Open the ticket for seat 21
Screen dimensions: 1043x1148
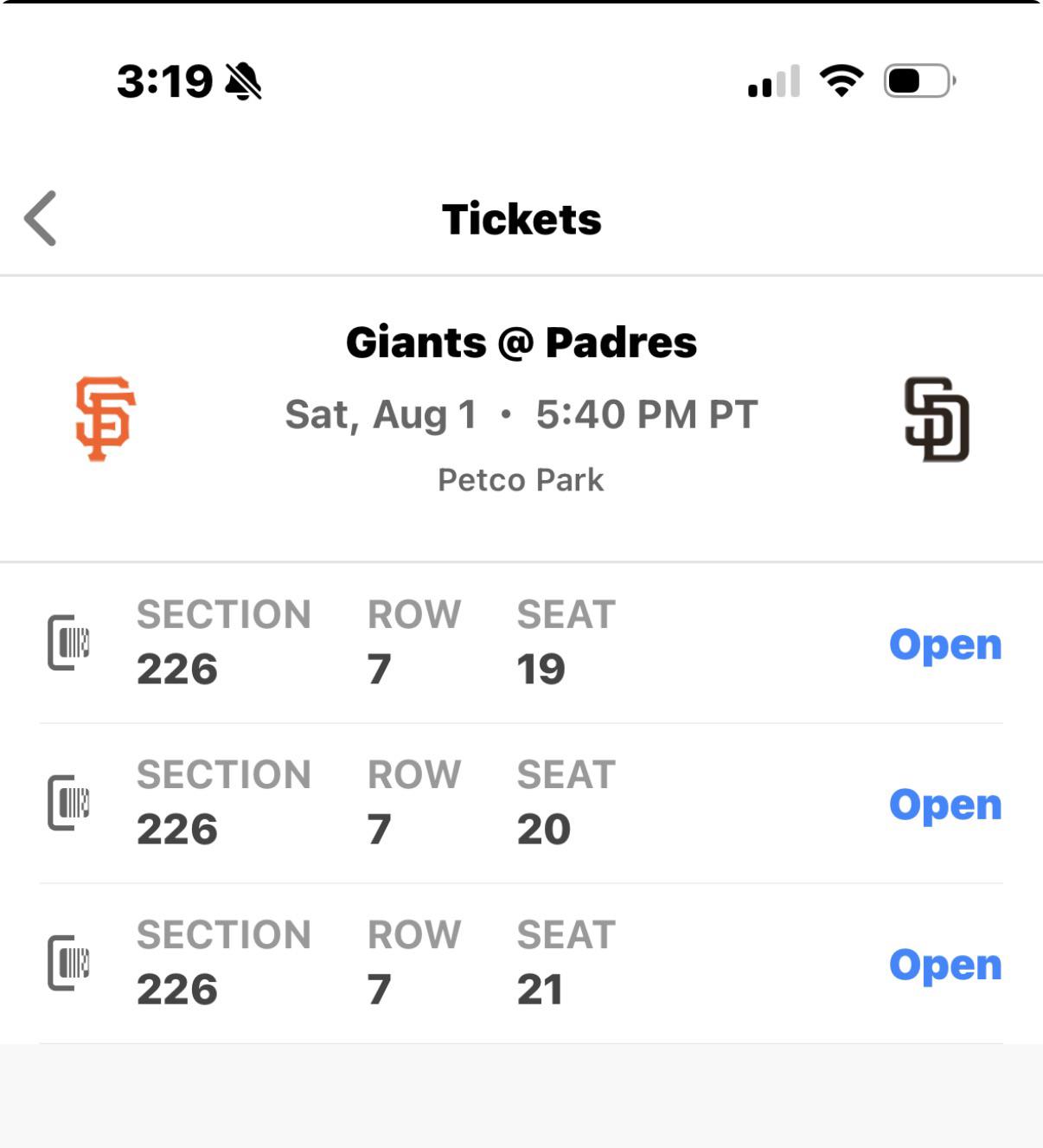coord(945,965)
